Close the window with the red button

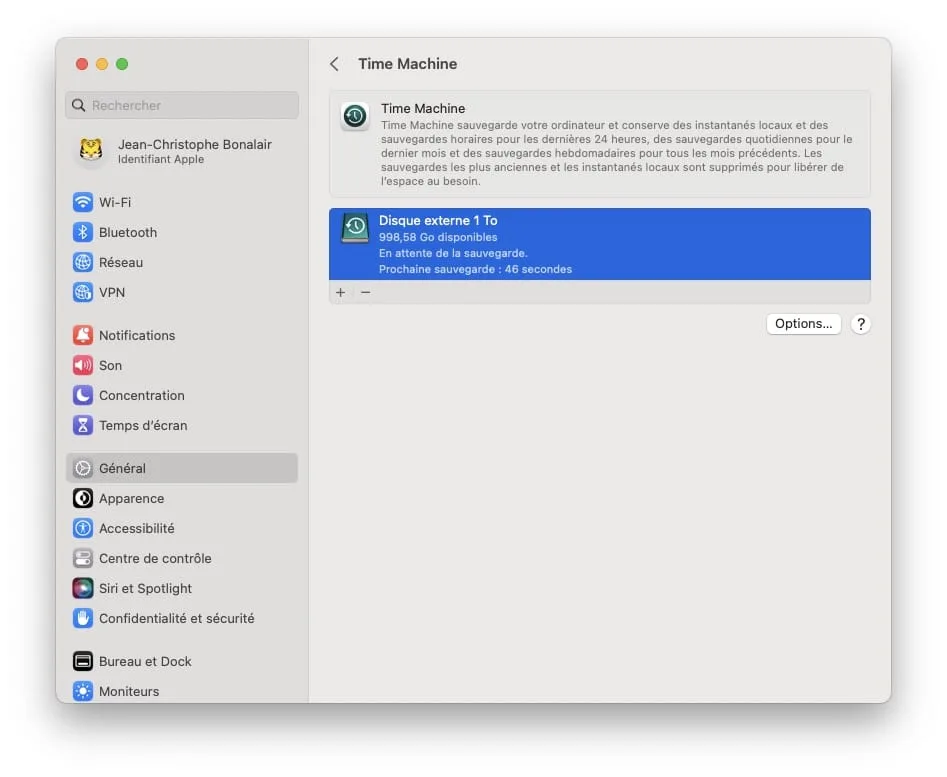click(x=82, y=64)
